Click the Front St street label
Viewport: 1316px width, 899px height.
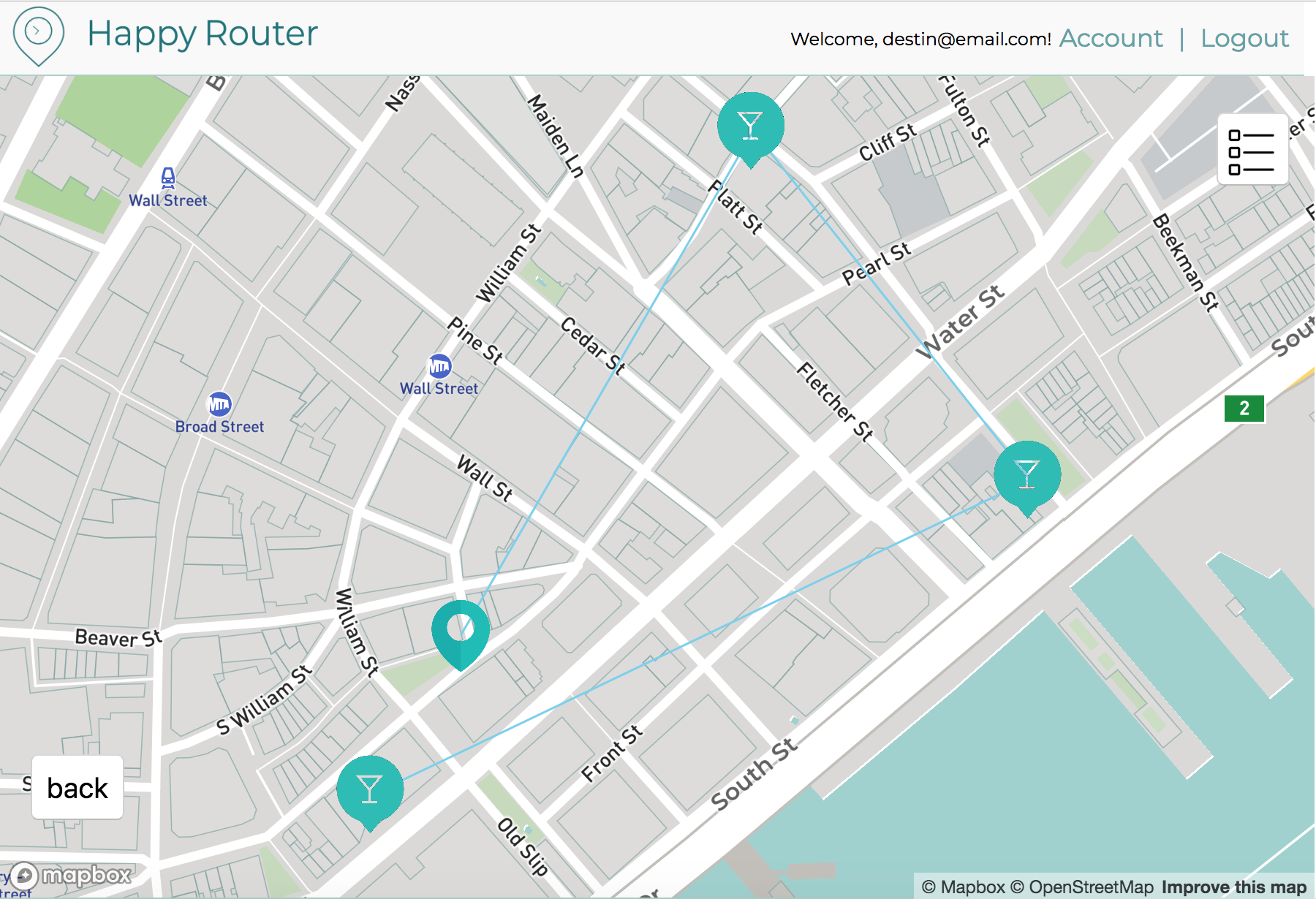[612, 753]
